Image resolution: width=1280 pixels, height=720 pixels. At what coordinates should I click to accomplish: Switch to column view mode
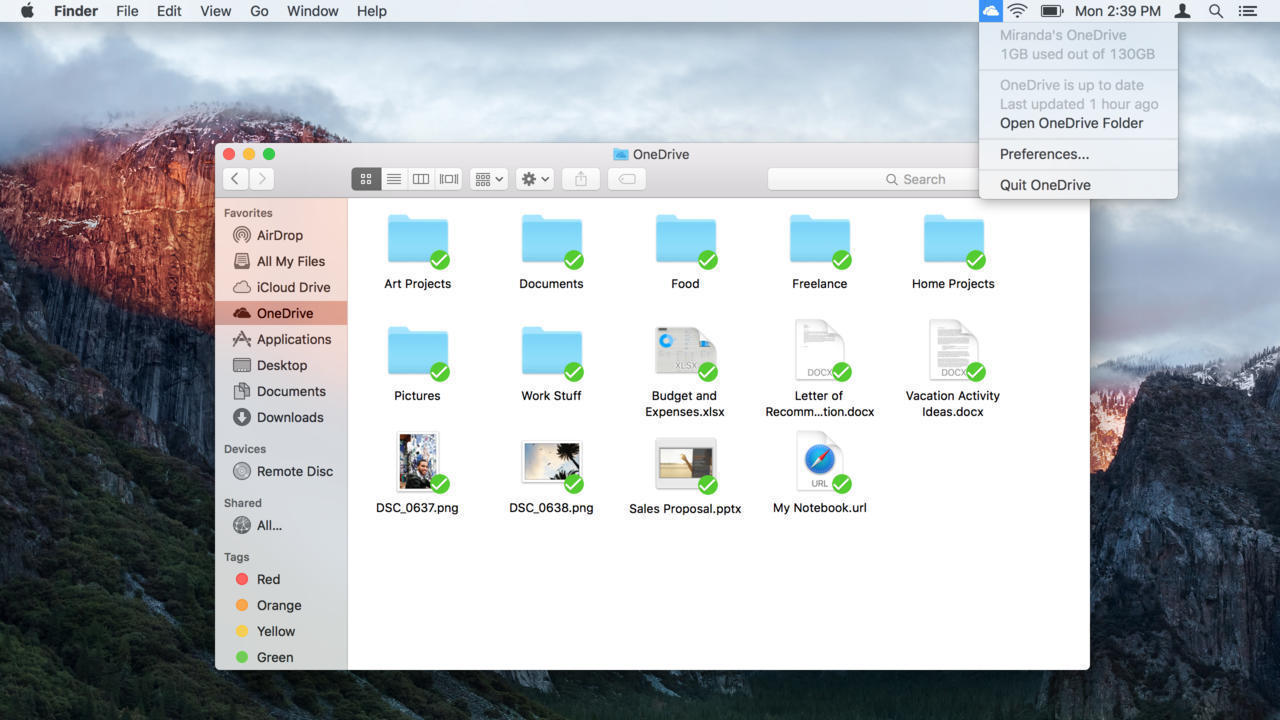(x=421, y=179)
